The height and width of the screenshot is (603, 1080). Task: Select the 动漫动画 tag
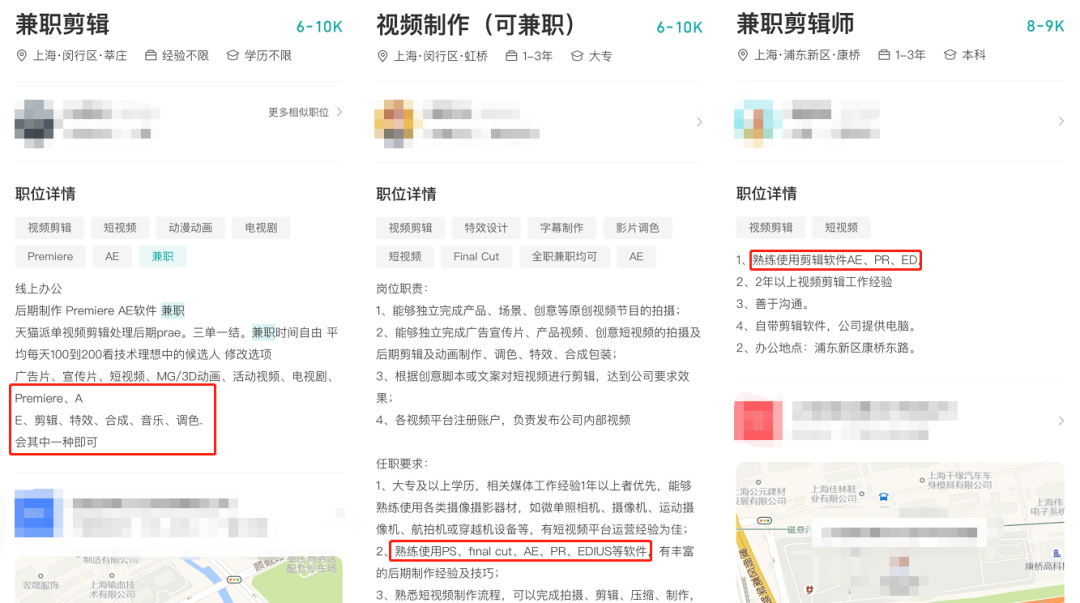(190, 227)
